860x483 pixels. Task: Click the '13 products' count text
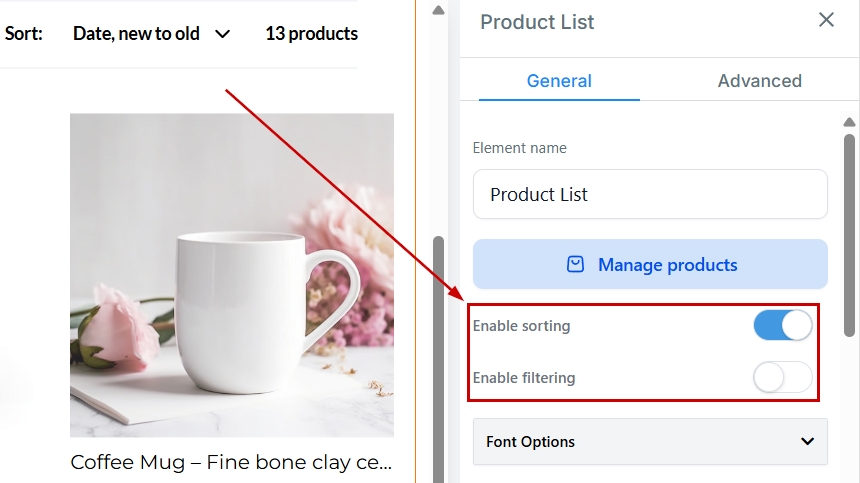point(311,34)
